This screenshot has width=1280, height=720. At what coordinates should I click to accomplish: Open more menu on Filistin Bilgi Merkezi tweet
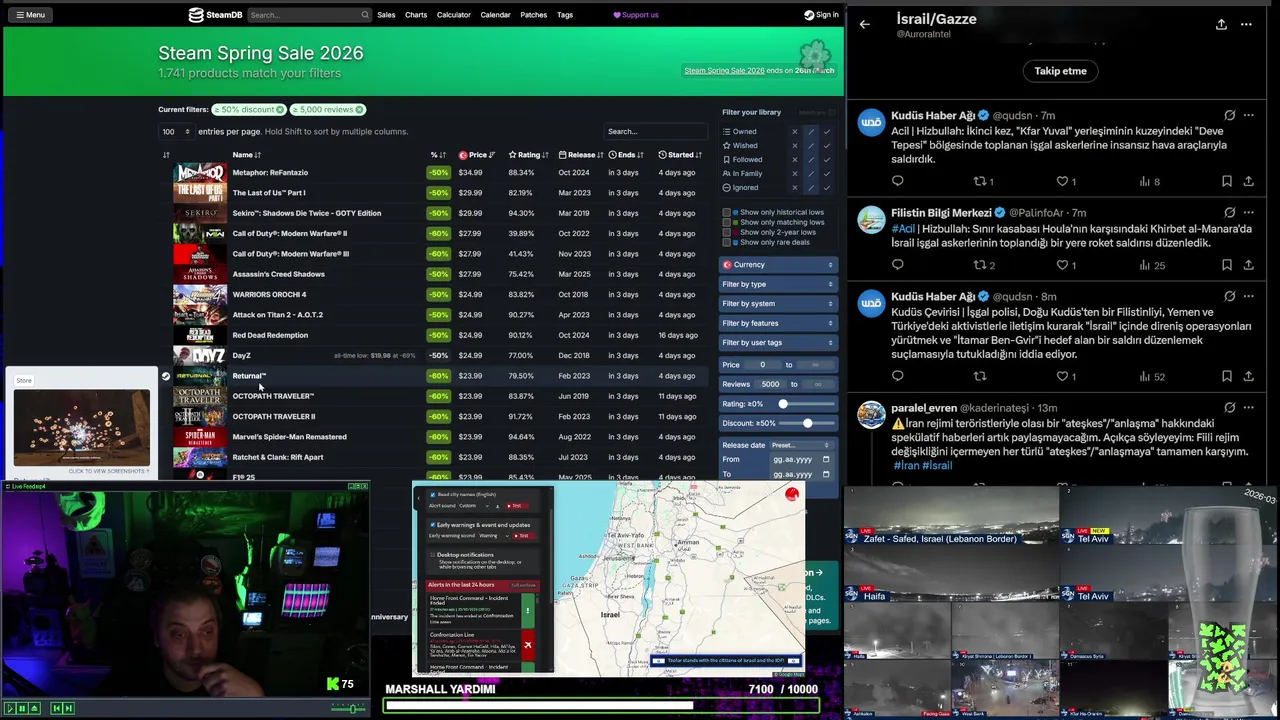[1248, 213]
